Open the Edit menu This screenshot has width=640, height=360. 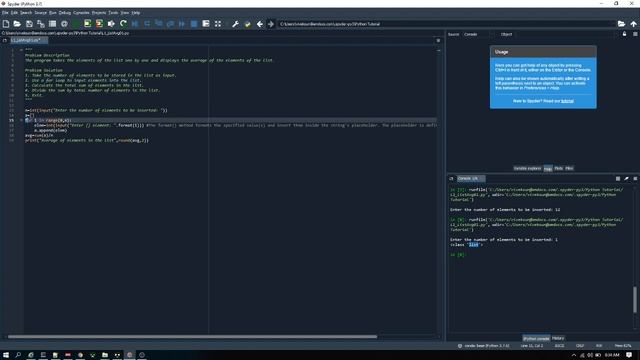click(x=14, y=13)
